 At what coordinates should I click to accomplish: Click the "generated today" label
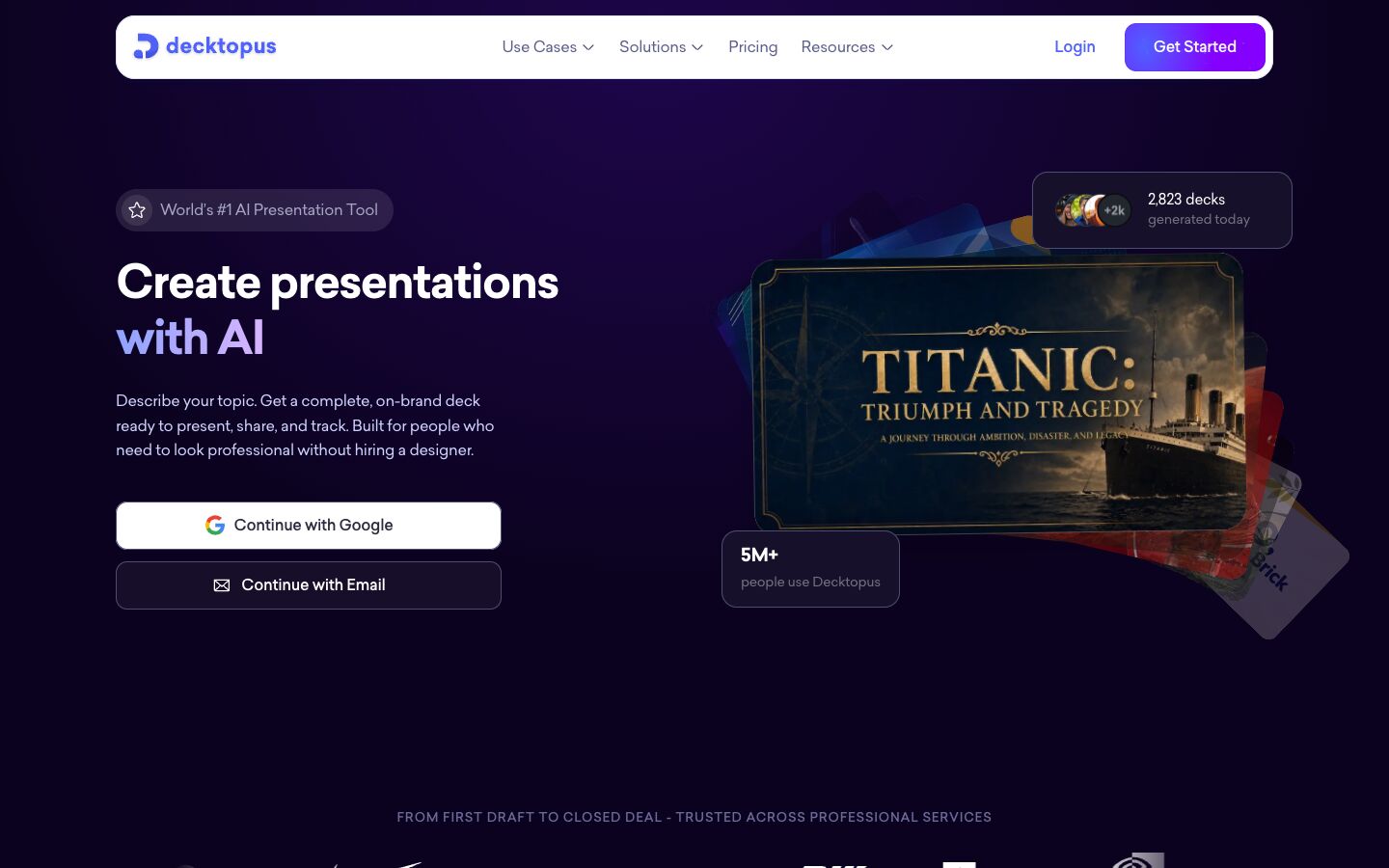click(x=1199, y=220)
